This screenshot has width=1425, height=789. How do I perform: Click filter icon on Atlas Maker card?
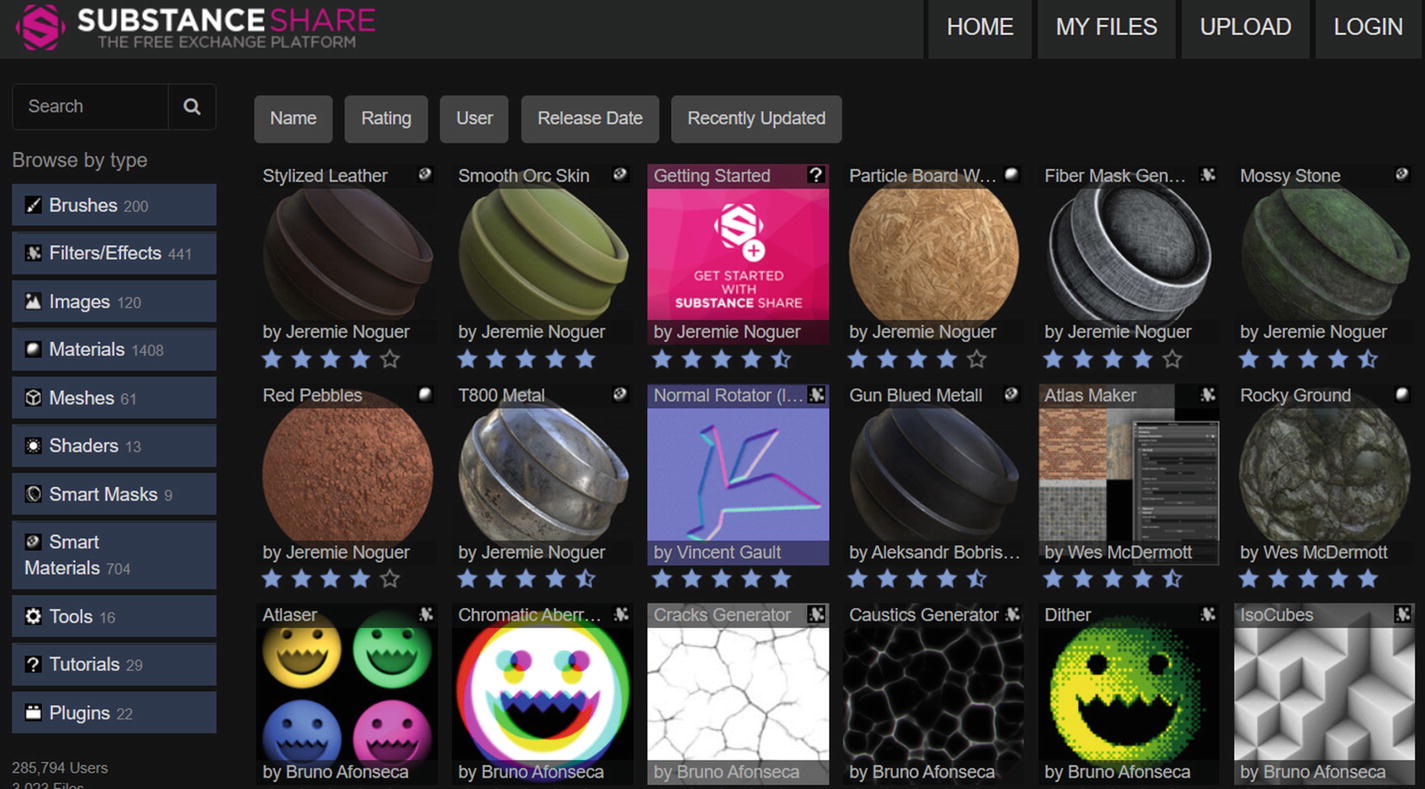pos(1207,394)
